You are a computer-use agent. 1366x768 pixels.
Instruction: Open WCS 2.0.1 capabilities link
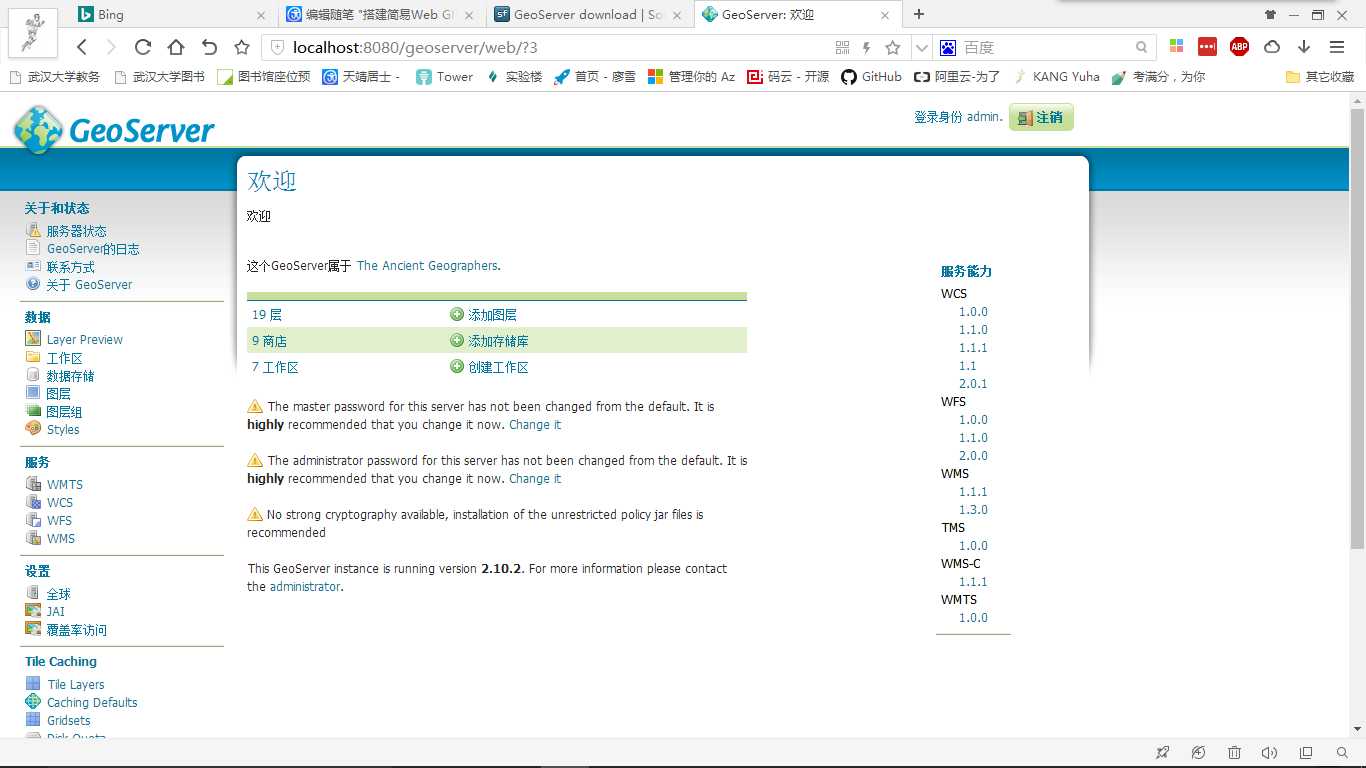point(973,384)
